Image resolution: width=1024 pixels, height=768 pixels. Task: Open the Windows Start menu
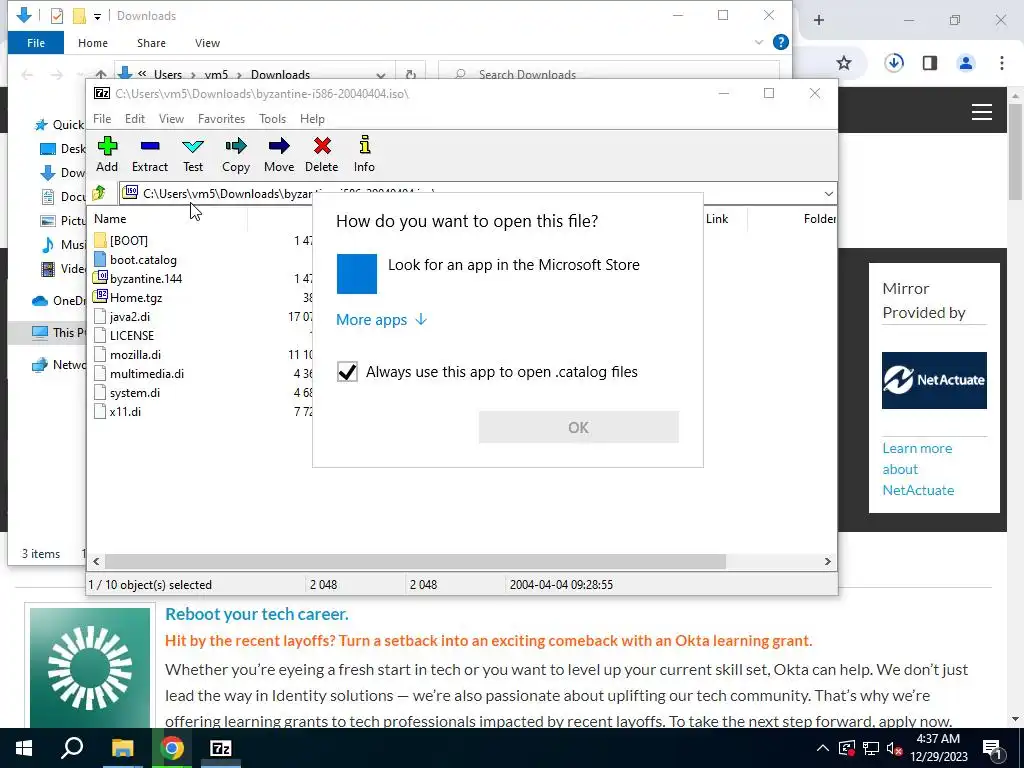pyautogui.click(x=24, y=748)
